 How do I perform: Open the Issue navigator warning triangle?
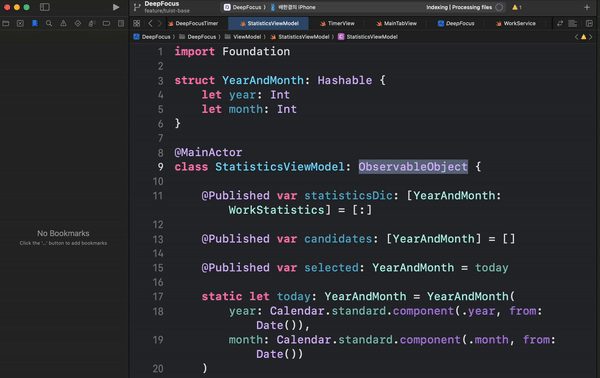pyautogui.click(x=63, y=23)
